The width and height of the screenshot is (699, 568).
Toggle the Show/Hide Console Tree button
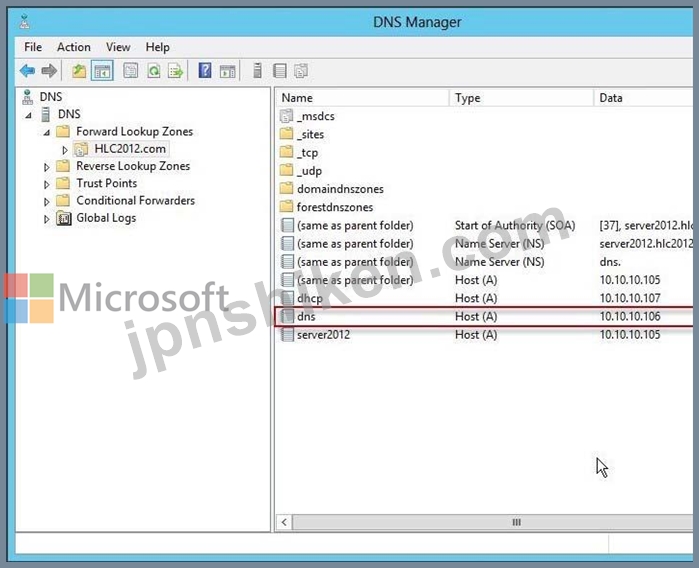click(x=102, y=70)
